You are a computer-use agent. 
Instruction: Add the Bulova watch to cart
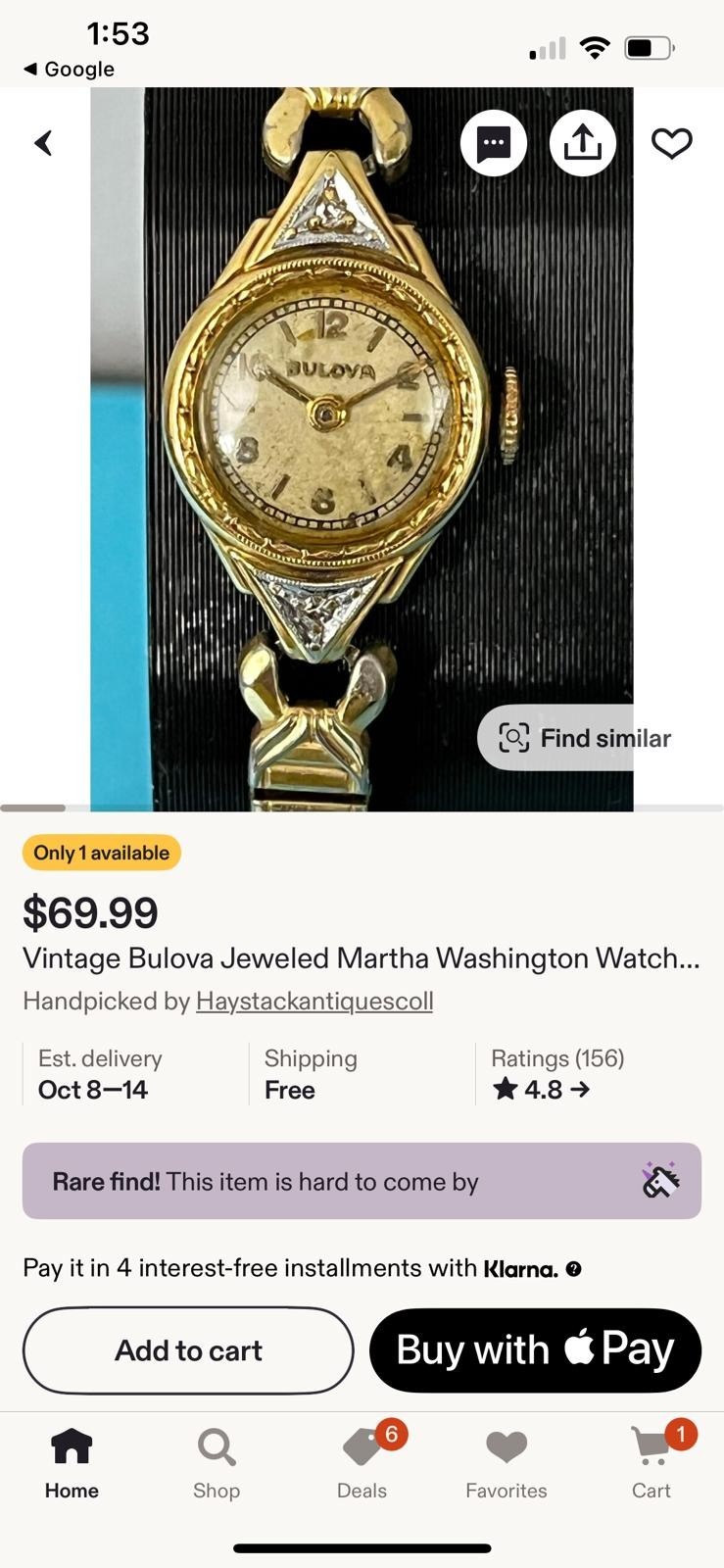pyautogui.click(x=188, y=1350)
